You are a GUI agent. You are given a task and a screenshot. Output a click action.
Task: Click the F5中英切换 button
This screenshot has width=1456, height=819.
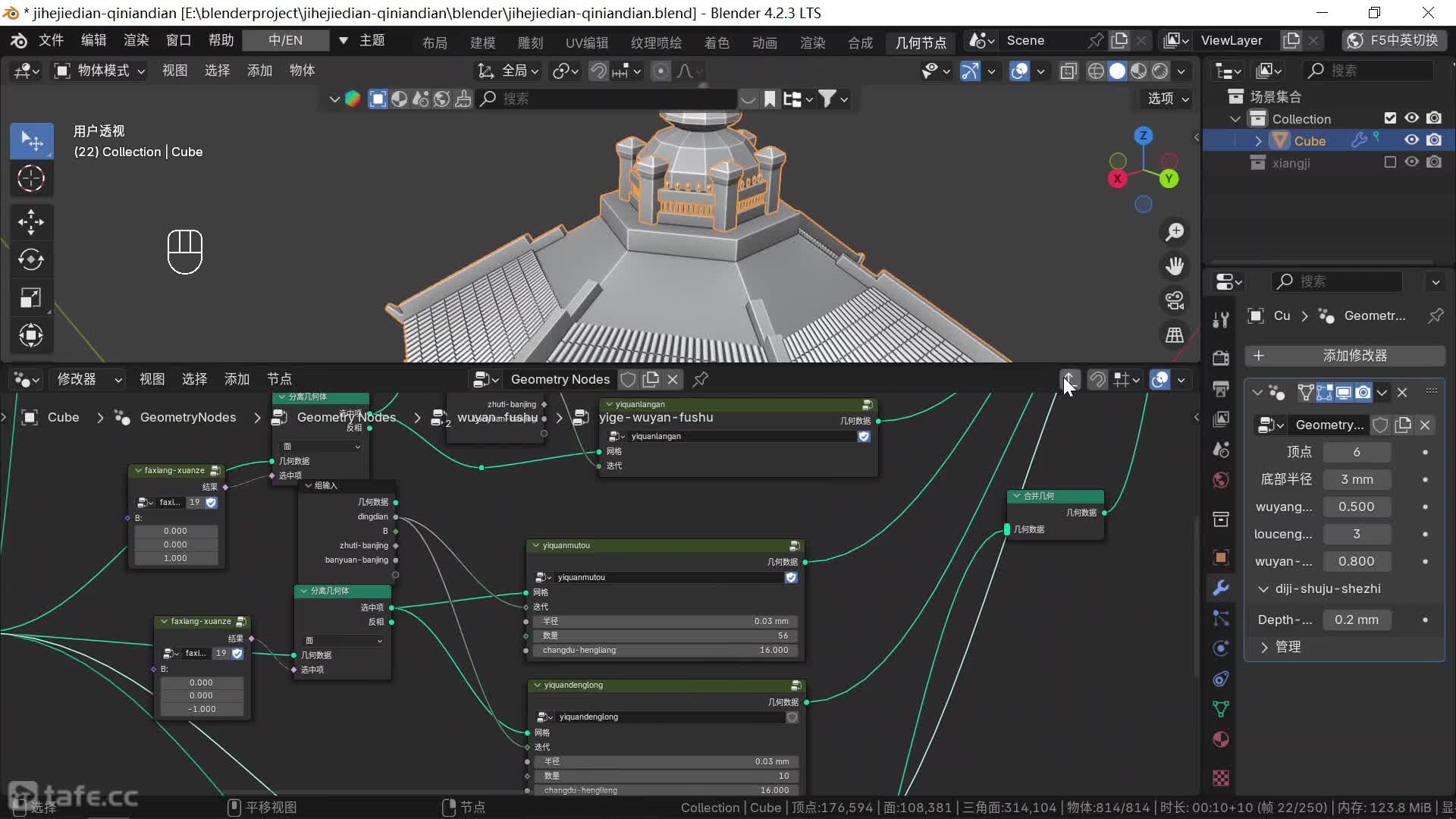point(1395,40)
